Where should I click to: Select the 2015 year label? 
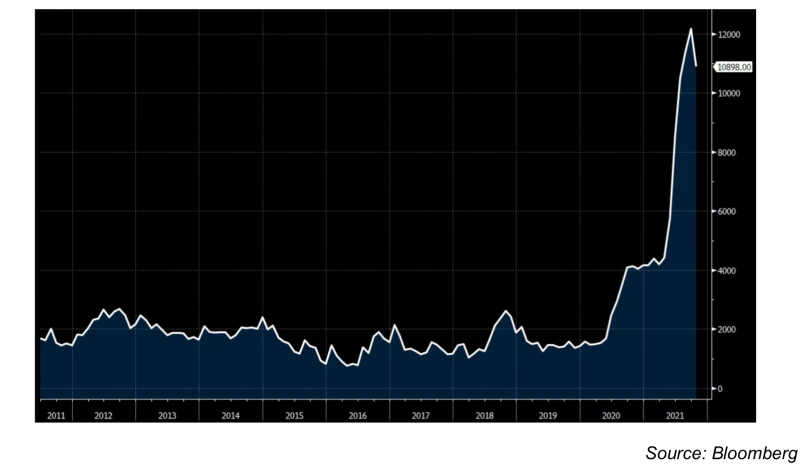(x=294, y=414)
